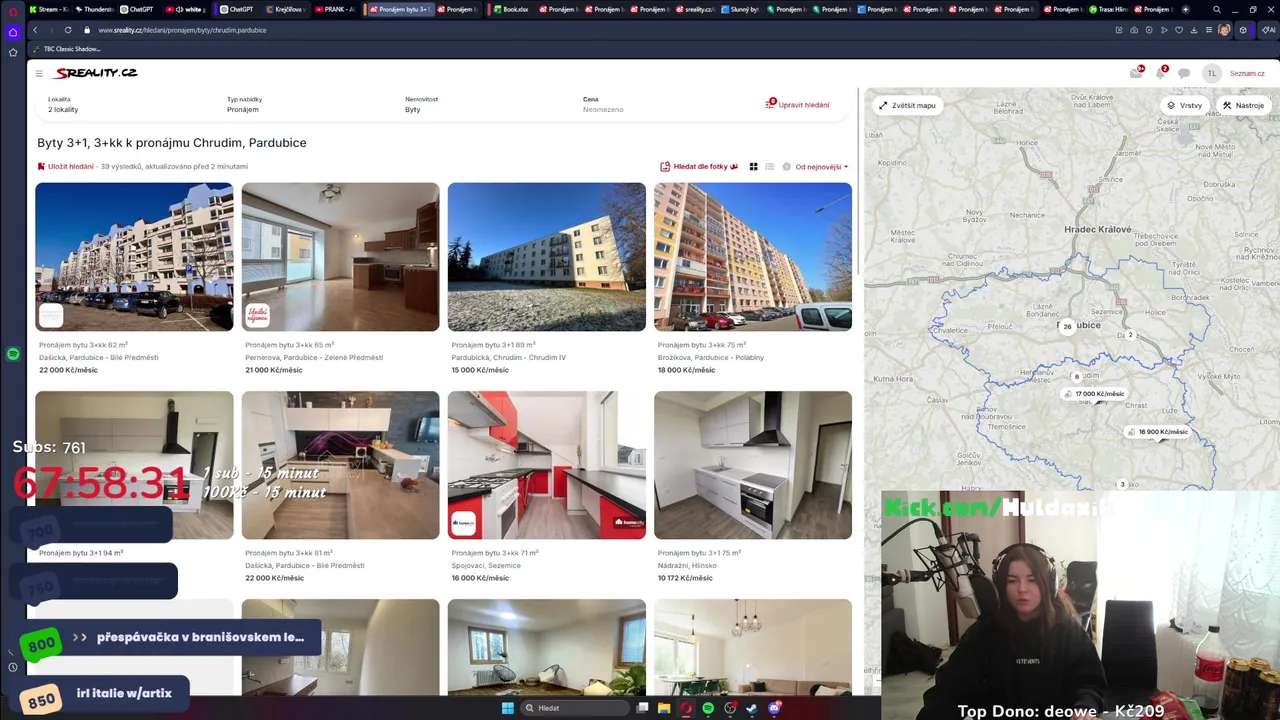
Task: Go back in the browser
Action: click(35, 30)
